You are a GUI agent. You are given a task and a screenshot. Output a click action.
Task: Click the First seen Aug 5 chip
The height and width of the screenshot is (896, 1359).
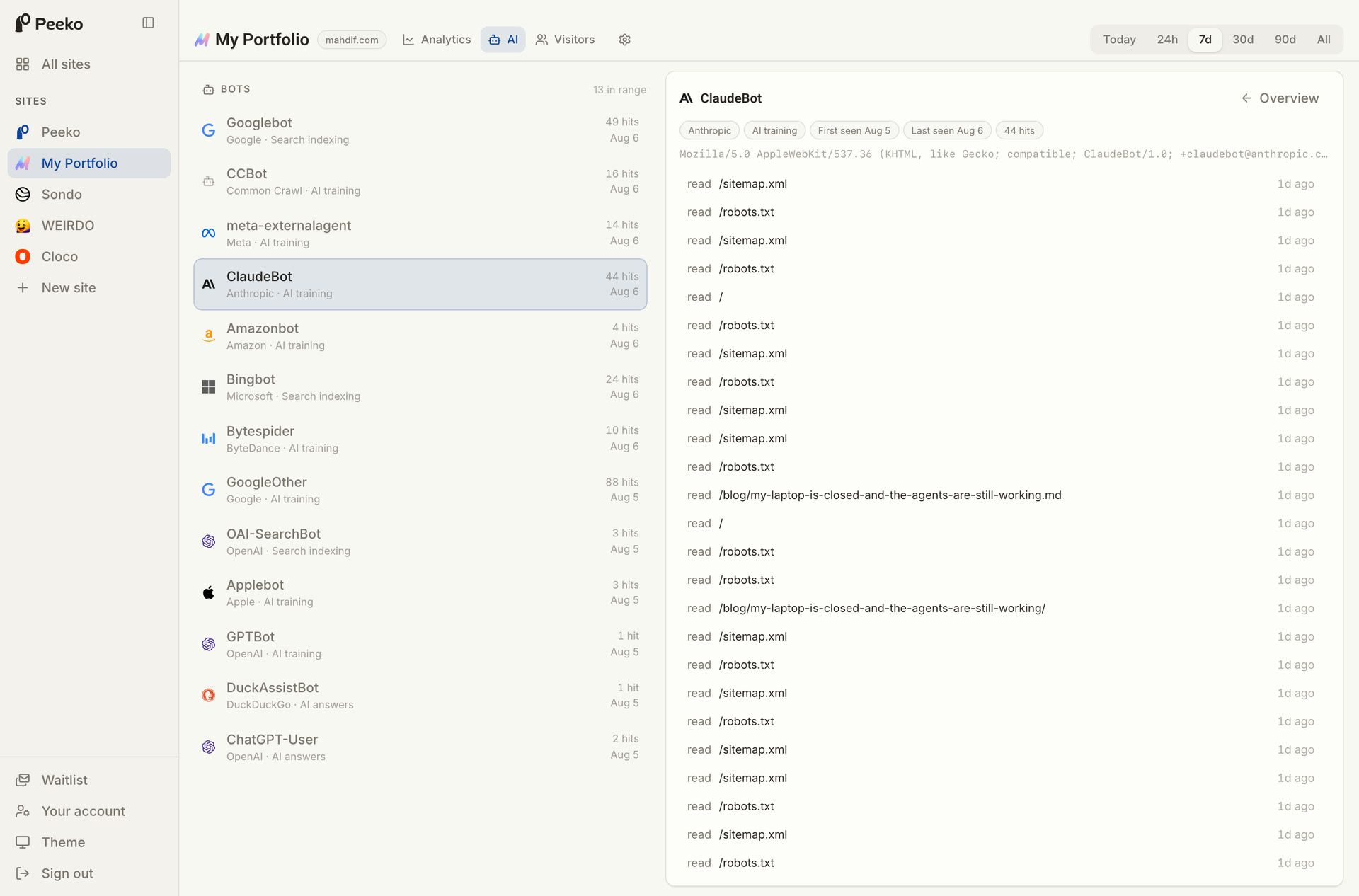click(x=854, y=130)
